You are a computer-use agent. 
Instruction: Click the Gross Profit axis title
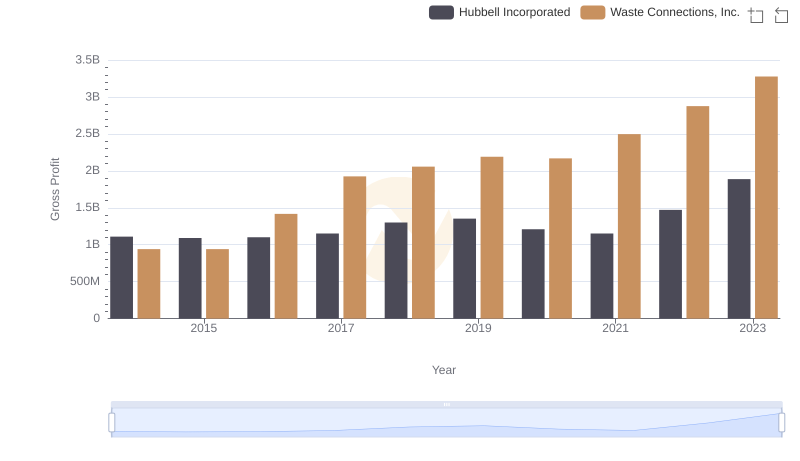click(55, 189)
